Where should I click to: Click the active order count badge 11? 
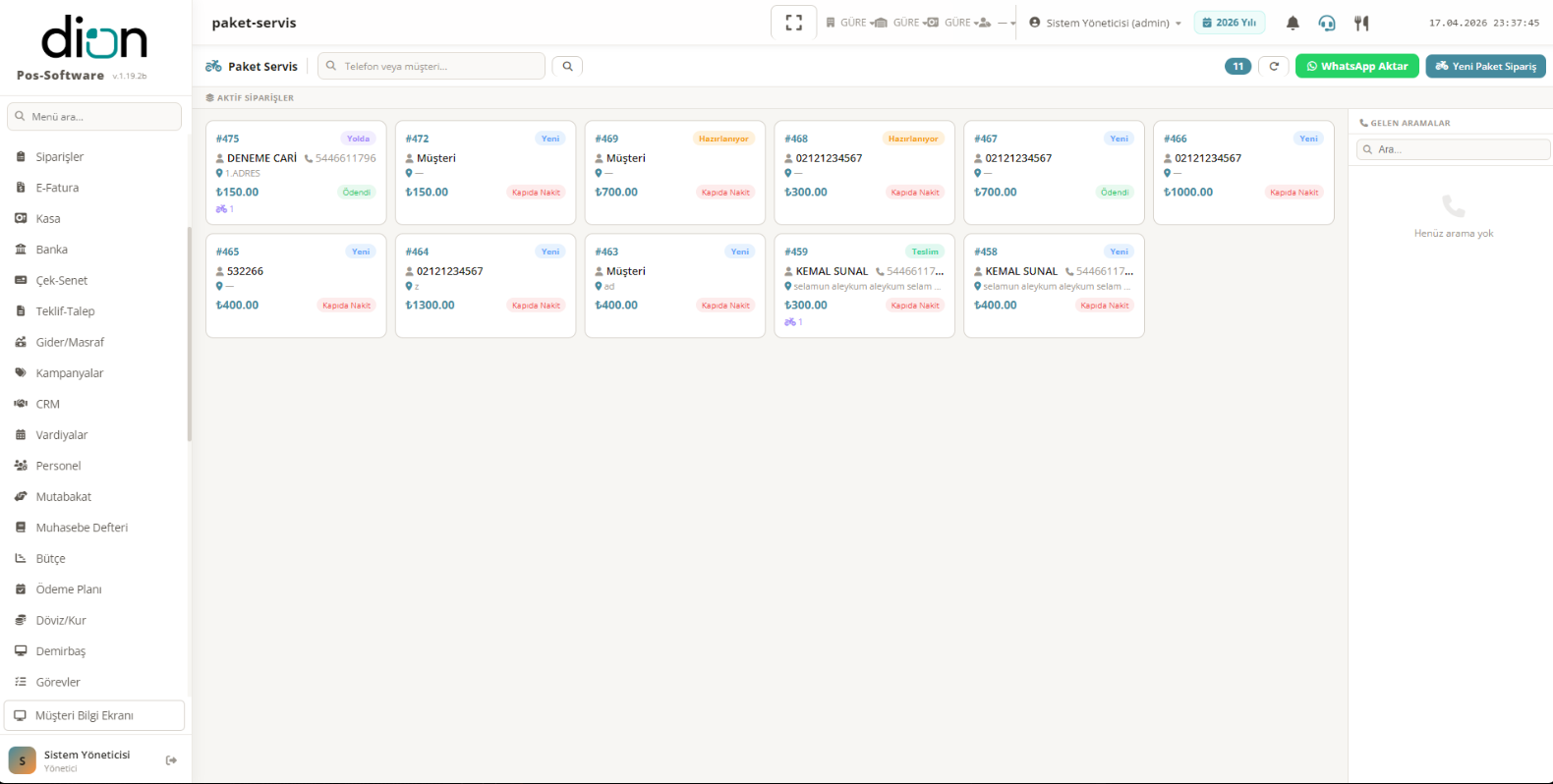coord(1238,66)
